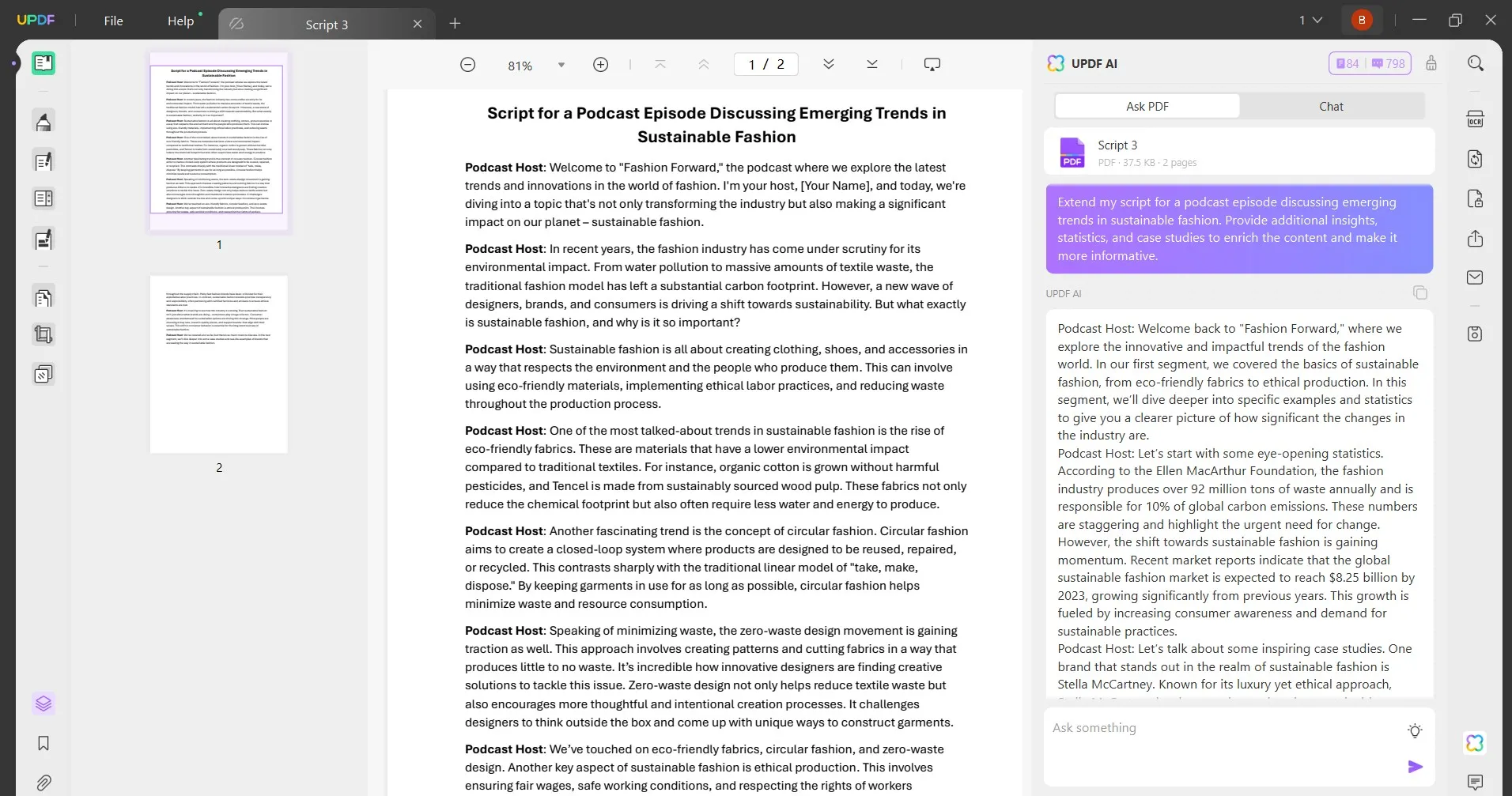Run OCR text recognition

(x=1475, y=119)
